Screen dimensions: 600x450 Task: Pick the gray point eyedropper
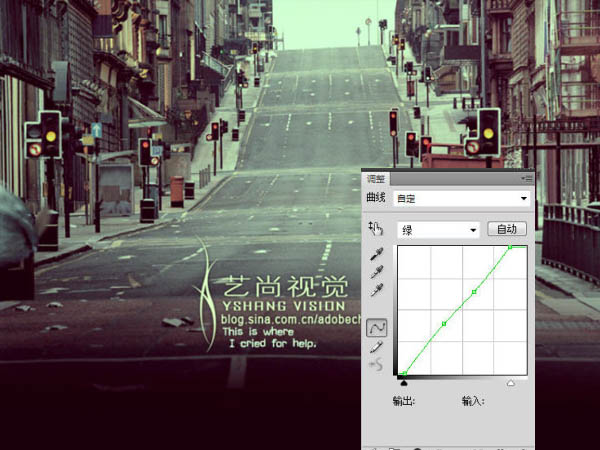tap(377, 272)
